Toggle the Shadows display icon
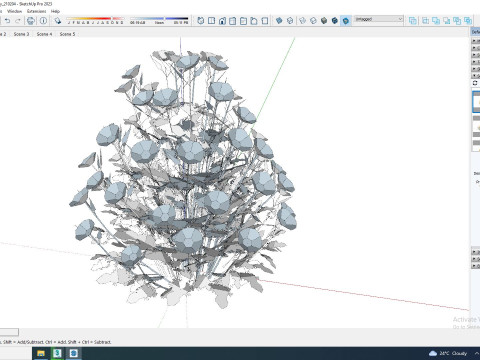480x360 pixels. point(58,21)
